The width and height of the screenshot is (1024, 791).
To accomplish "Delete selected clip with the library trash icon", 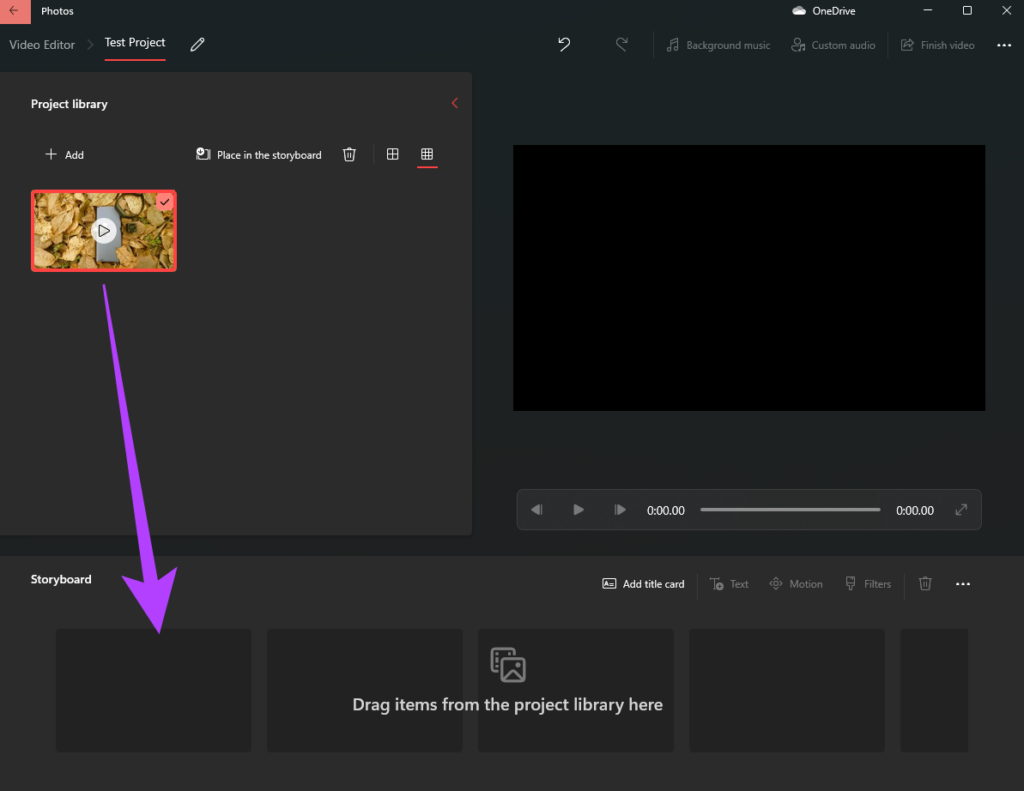I will pos(349,154).
